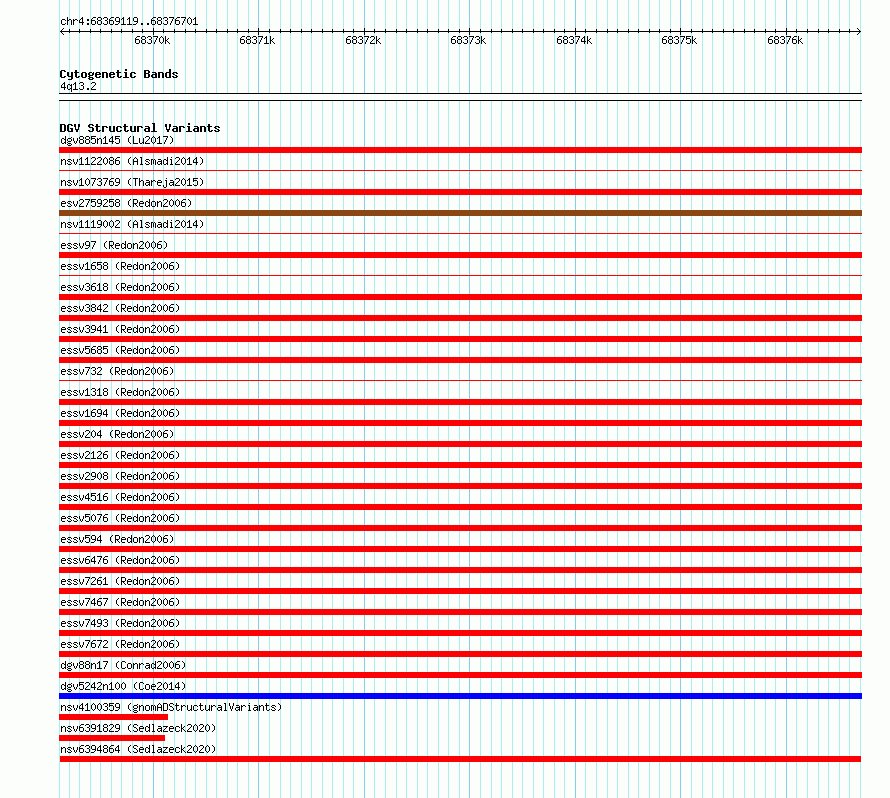Select the essv7261 (Redon2006) label

point(120,581)
